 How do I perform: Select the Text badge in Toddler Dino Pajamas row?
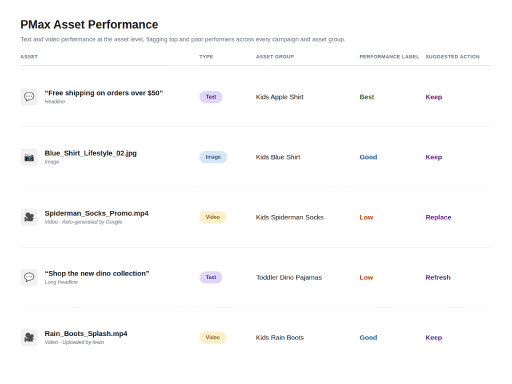point(211,277)
